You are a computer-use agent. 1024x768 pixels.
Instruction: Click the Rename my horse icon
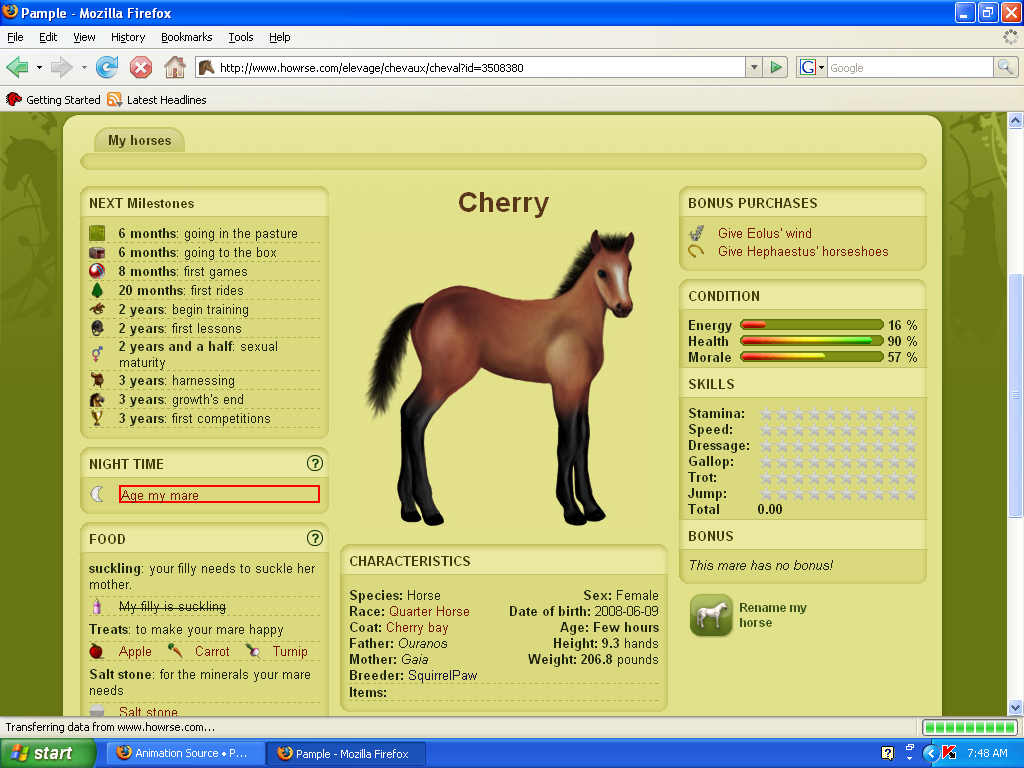click(x=711, y=615)
